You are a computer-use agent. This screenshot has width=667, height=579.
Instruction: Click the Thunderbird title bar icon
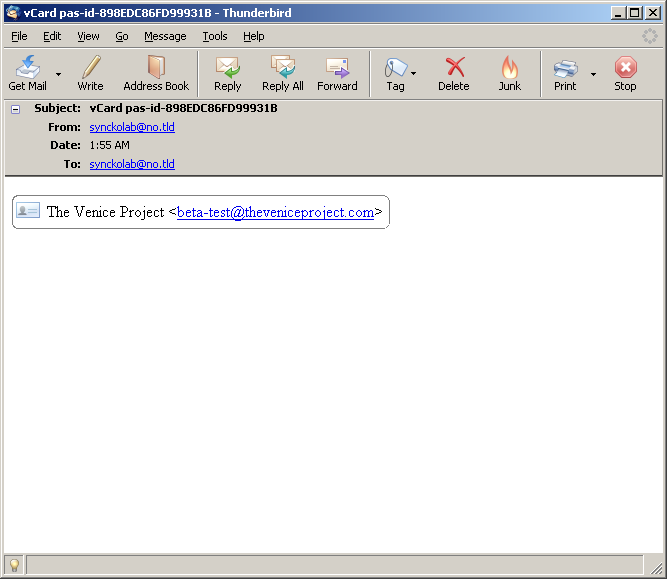[13, 13]
